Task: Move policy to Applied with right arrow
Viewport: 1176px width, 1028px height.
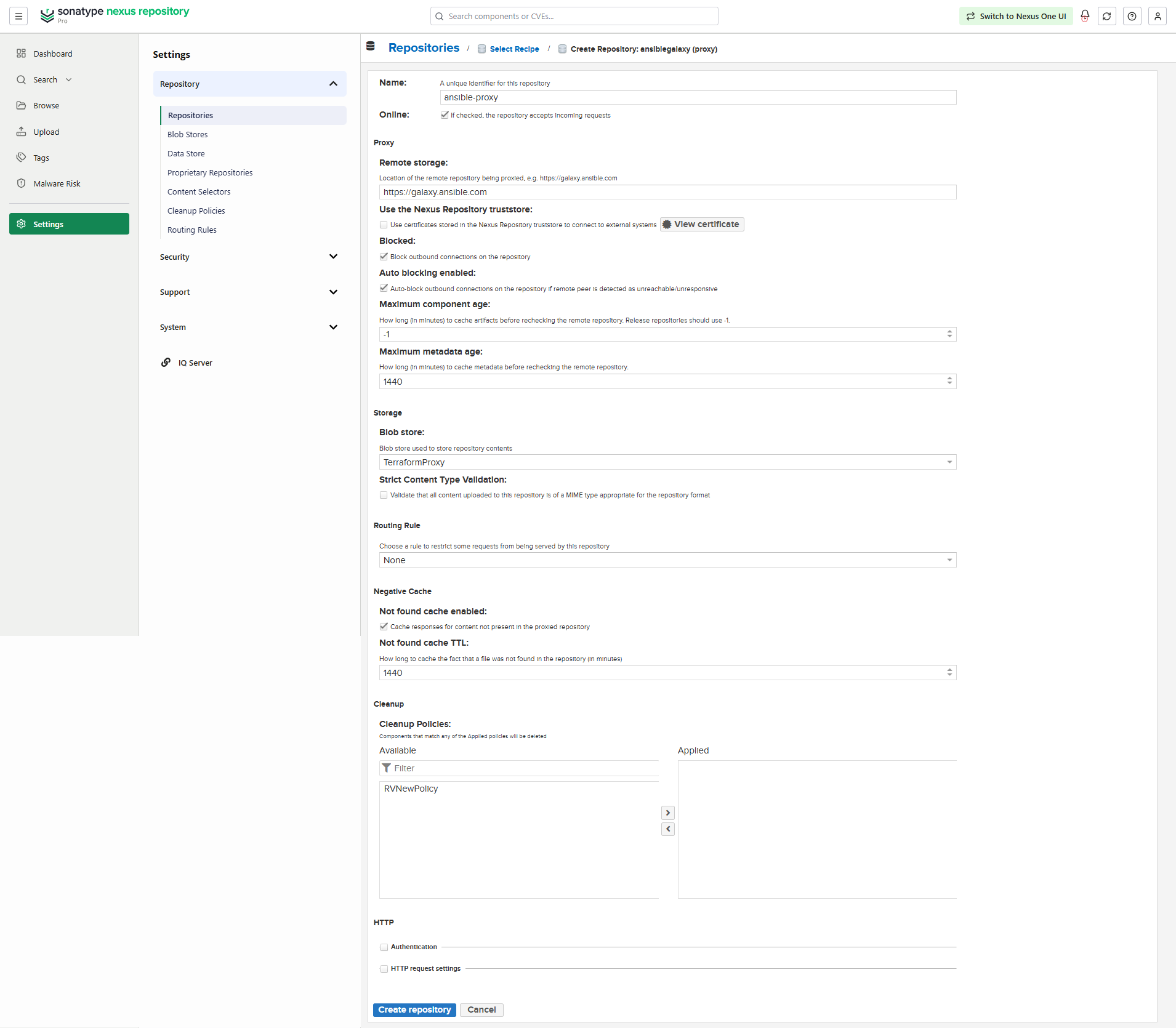Action: click(x=668, y=813)
